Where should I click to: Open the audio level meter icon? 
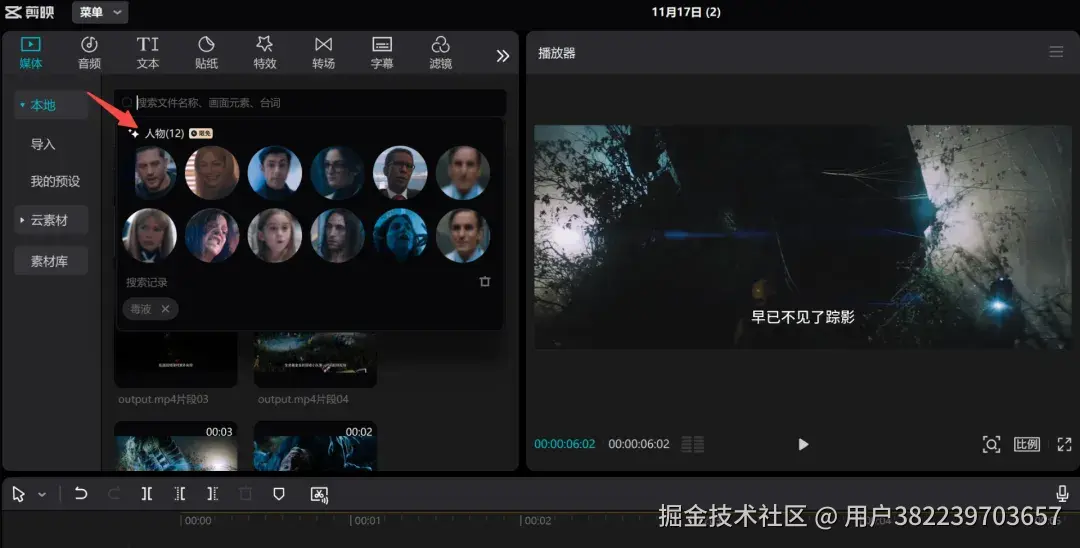[692, 444]
